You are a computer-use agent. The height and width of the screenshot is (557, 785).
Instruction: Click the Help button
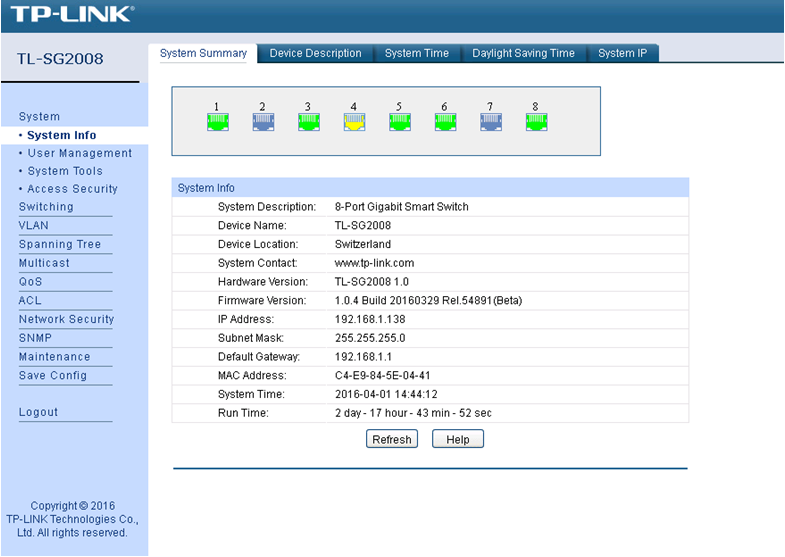(x=458, y=439)
